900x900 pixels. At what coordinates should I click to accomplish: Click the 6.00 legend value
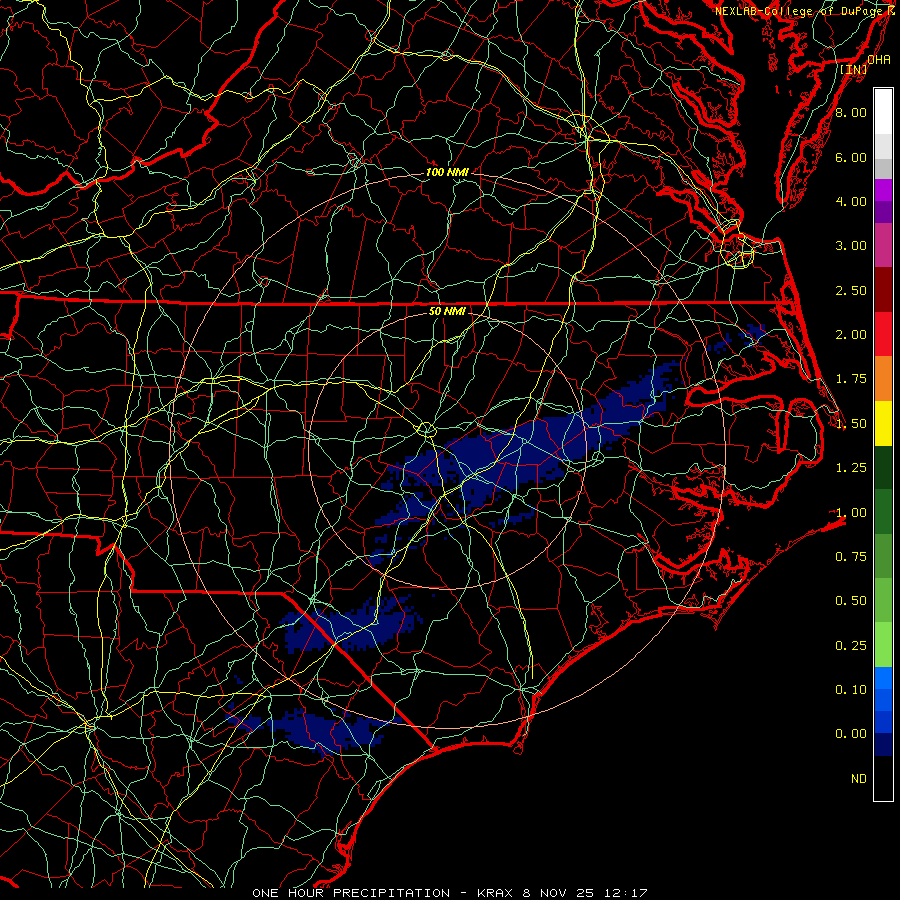851,157
